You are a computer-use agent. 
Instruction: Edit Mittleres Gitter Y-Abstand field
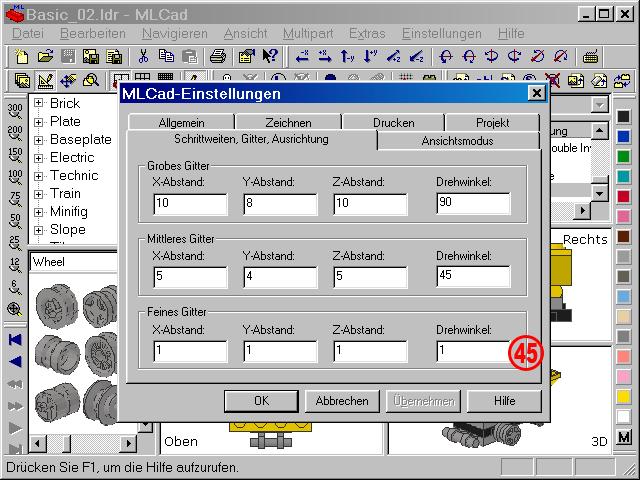point(280,278)
